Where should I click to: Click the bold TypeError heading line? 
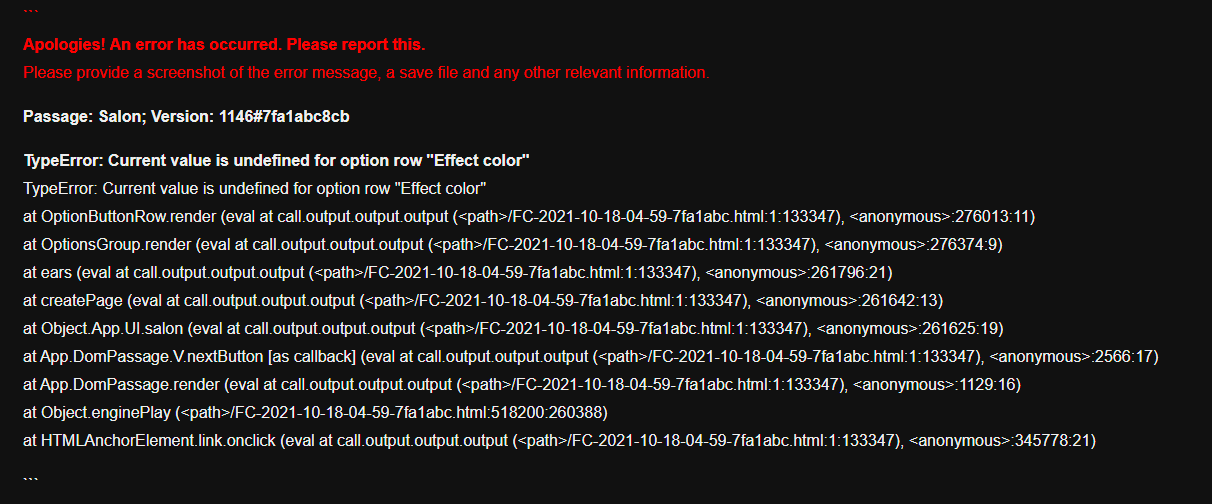coord(276,161)
